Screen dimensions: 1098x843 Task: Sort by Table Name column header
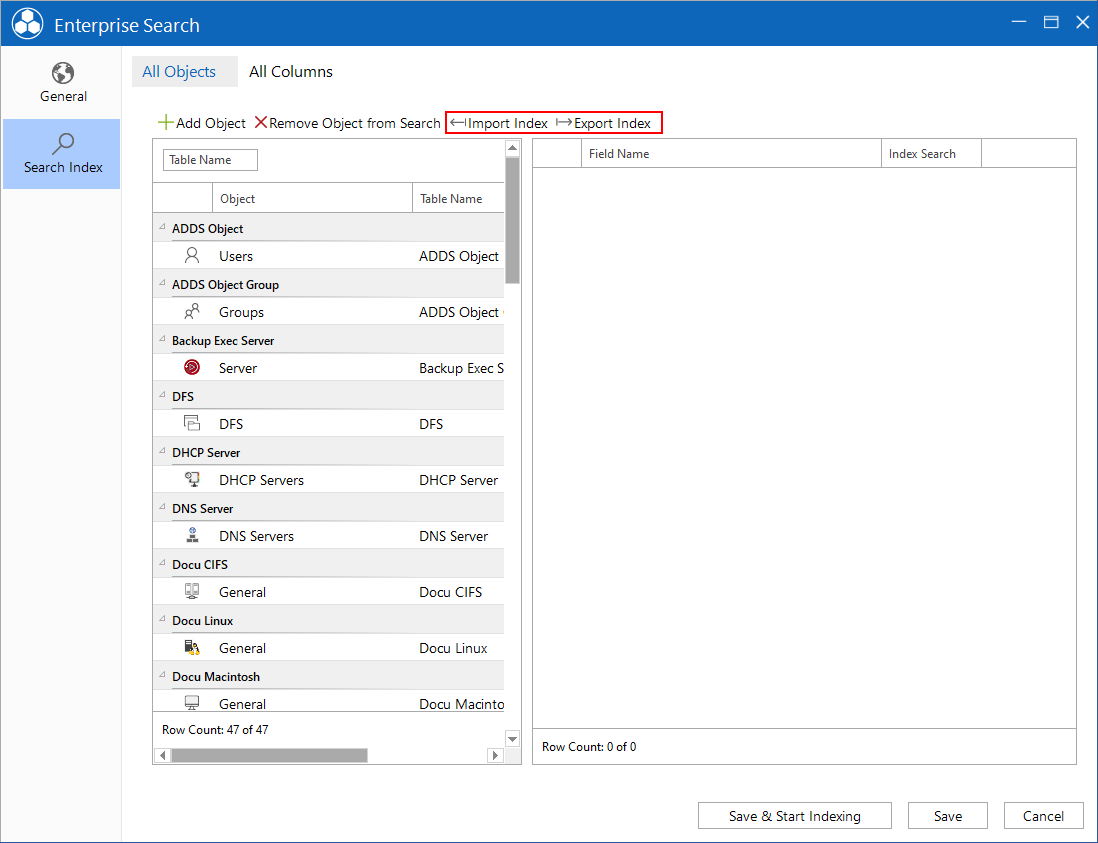(x=459, y=198)
